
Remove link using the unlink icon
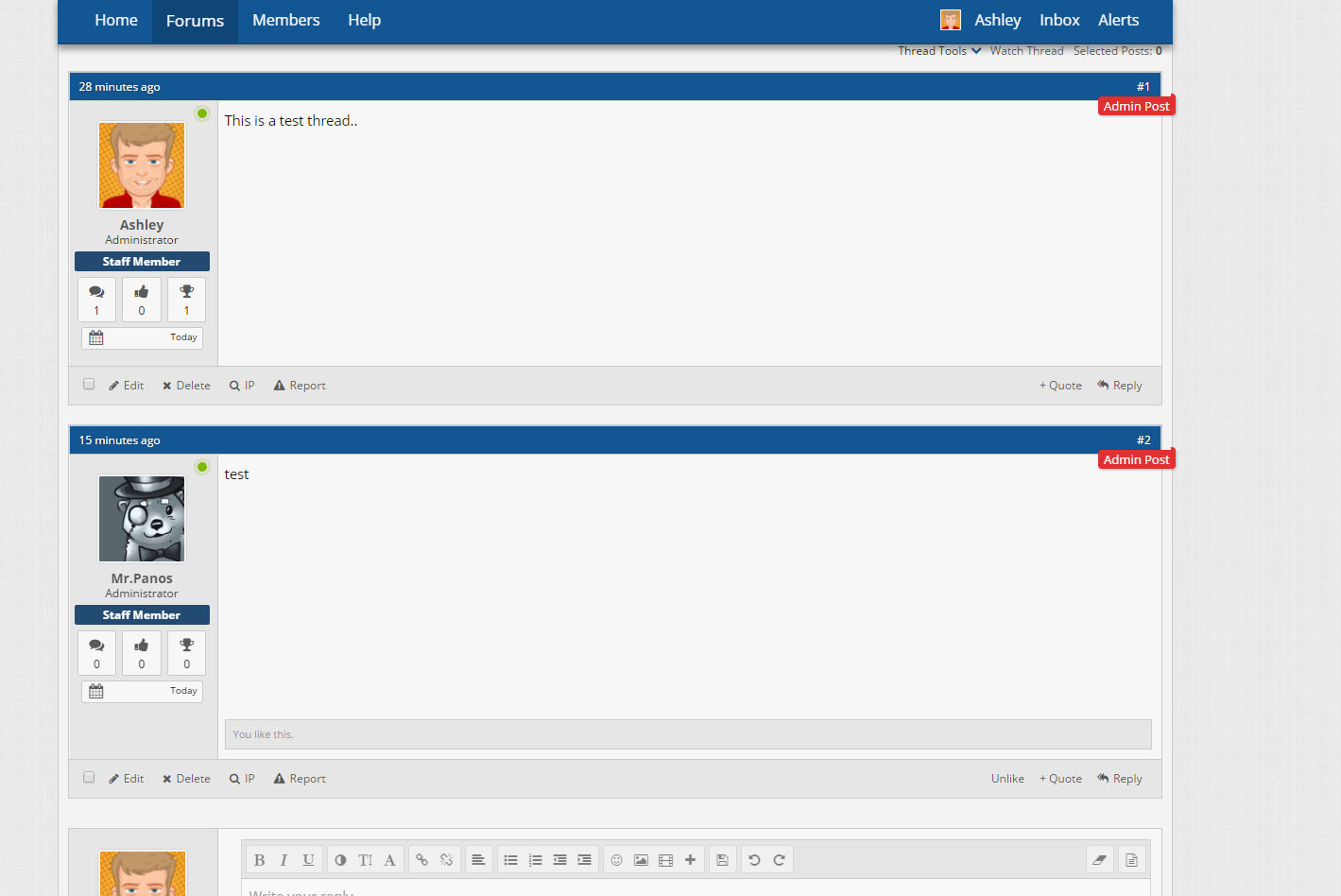click(446, 860)
